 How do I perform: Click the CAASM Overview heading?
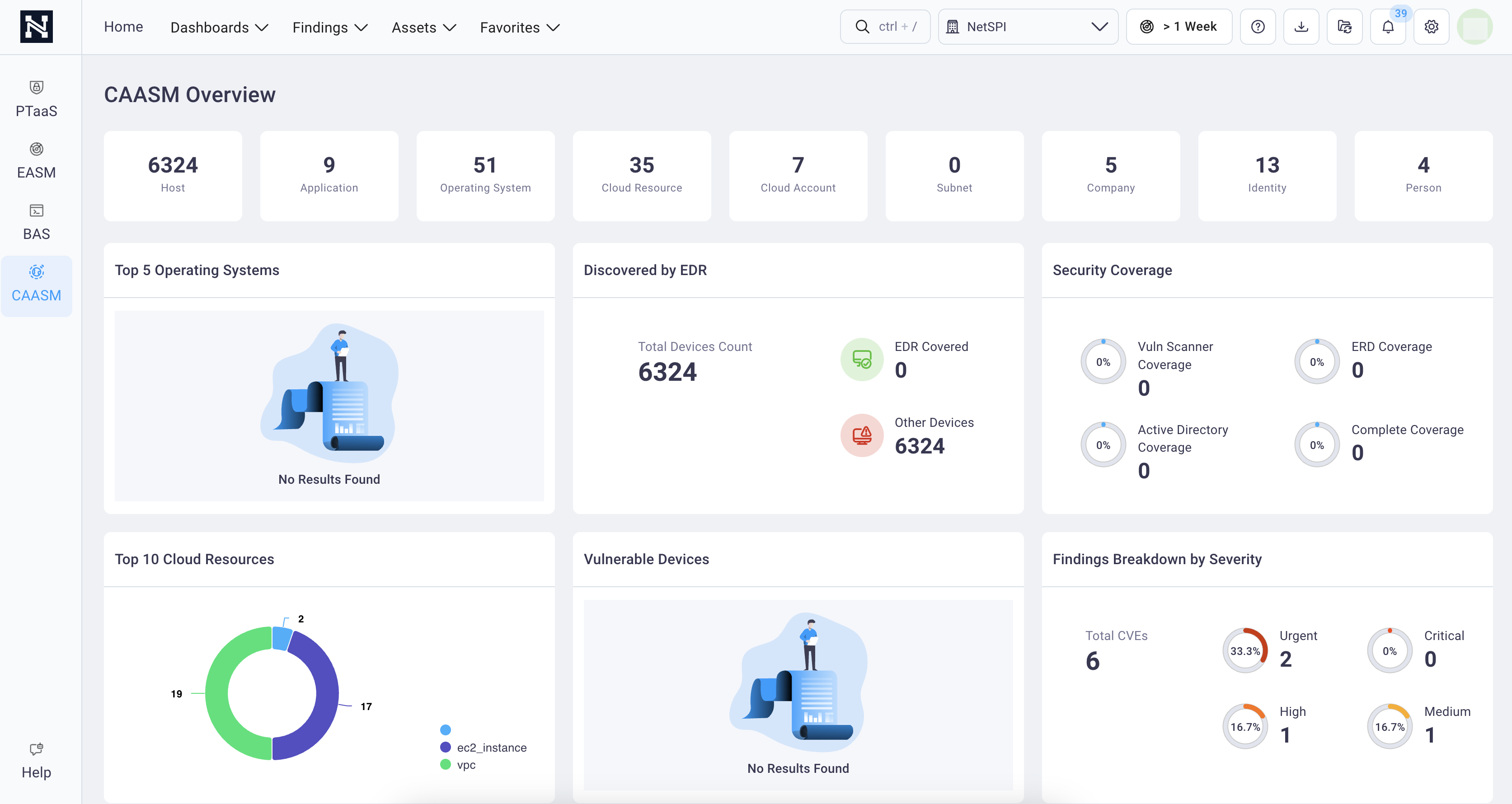(190, 94)
